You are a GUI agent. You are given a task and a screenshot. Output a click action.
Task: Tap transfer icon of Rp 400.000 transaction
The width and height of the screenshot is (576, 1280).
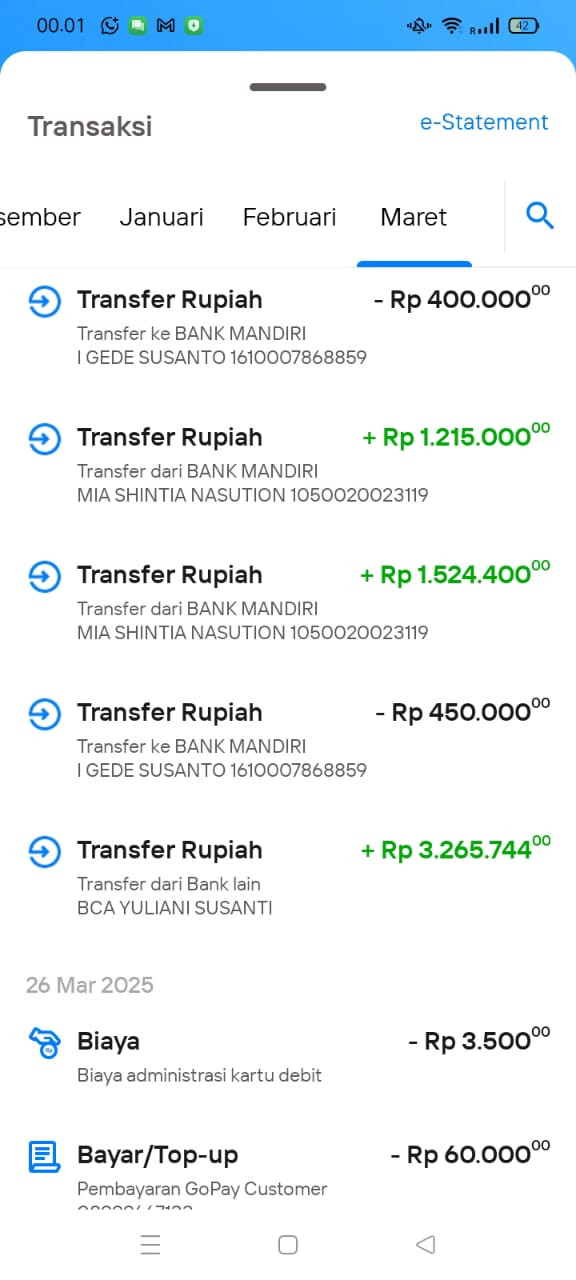tap(44, 301)
